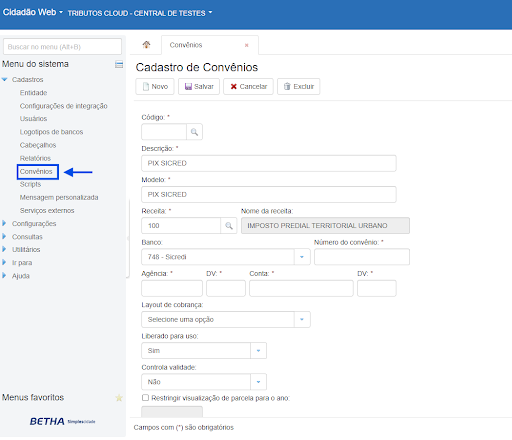Click the Código search magnifier icon
Viewport: 512px width, 440px height.
coord(194,132)
